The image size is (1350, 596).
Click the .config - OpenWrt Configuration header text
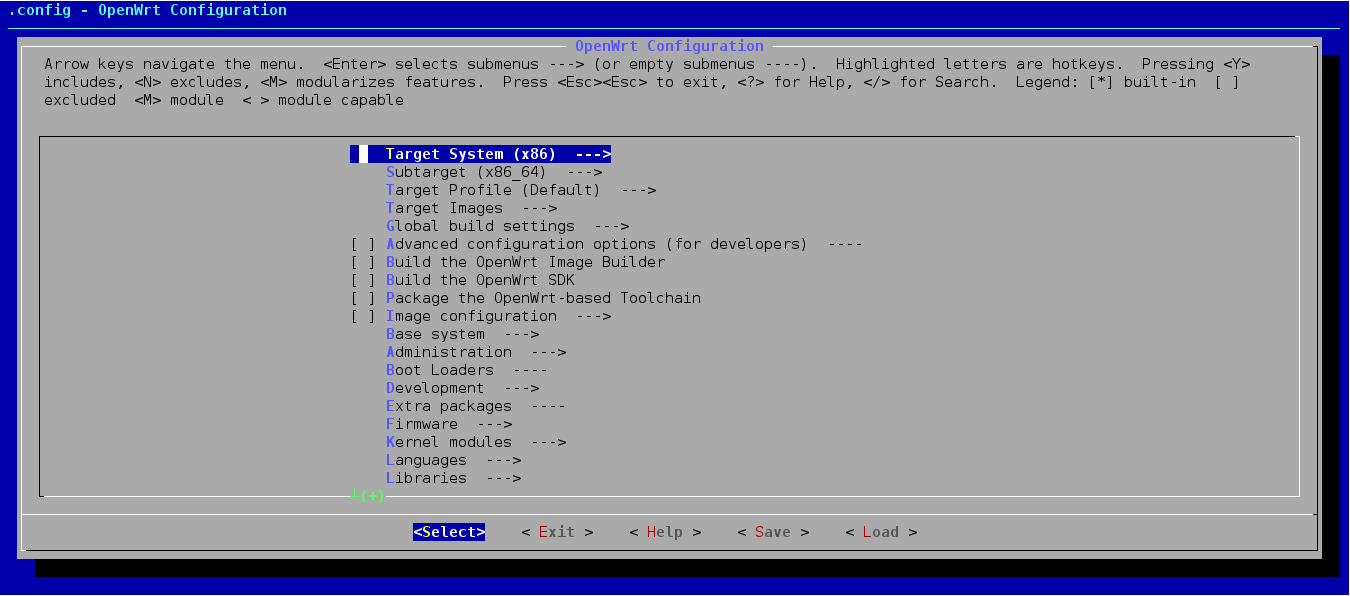click(x=147, y=10)
